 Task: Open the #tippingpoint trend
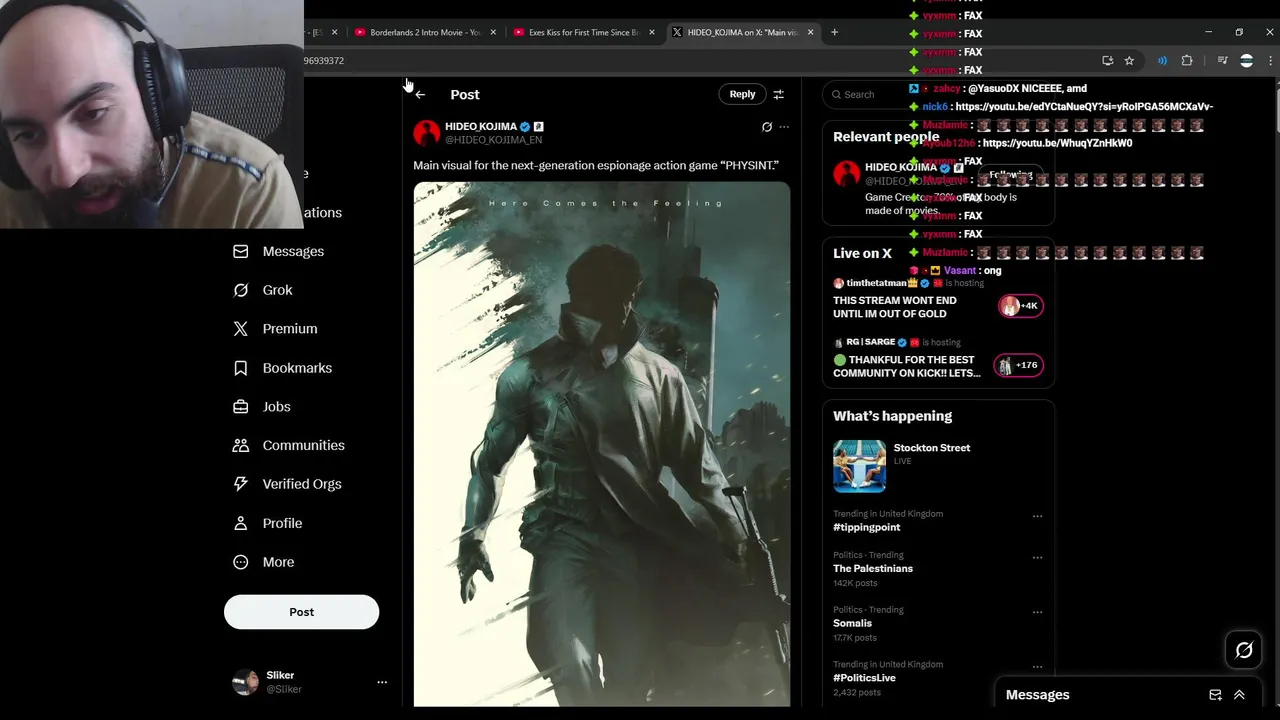click(866, 527)
